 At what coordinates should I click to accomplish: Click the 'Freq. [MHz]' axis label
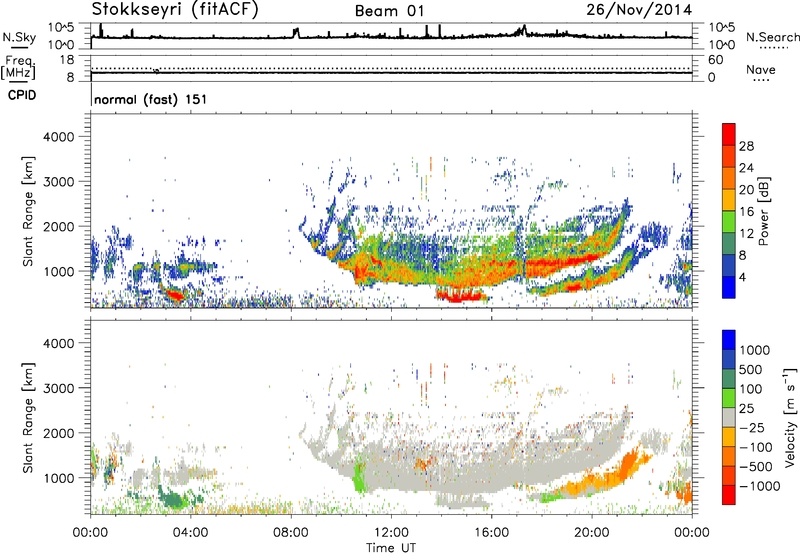[x=18, y=68]
